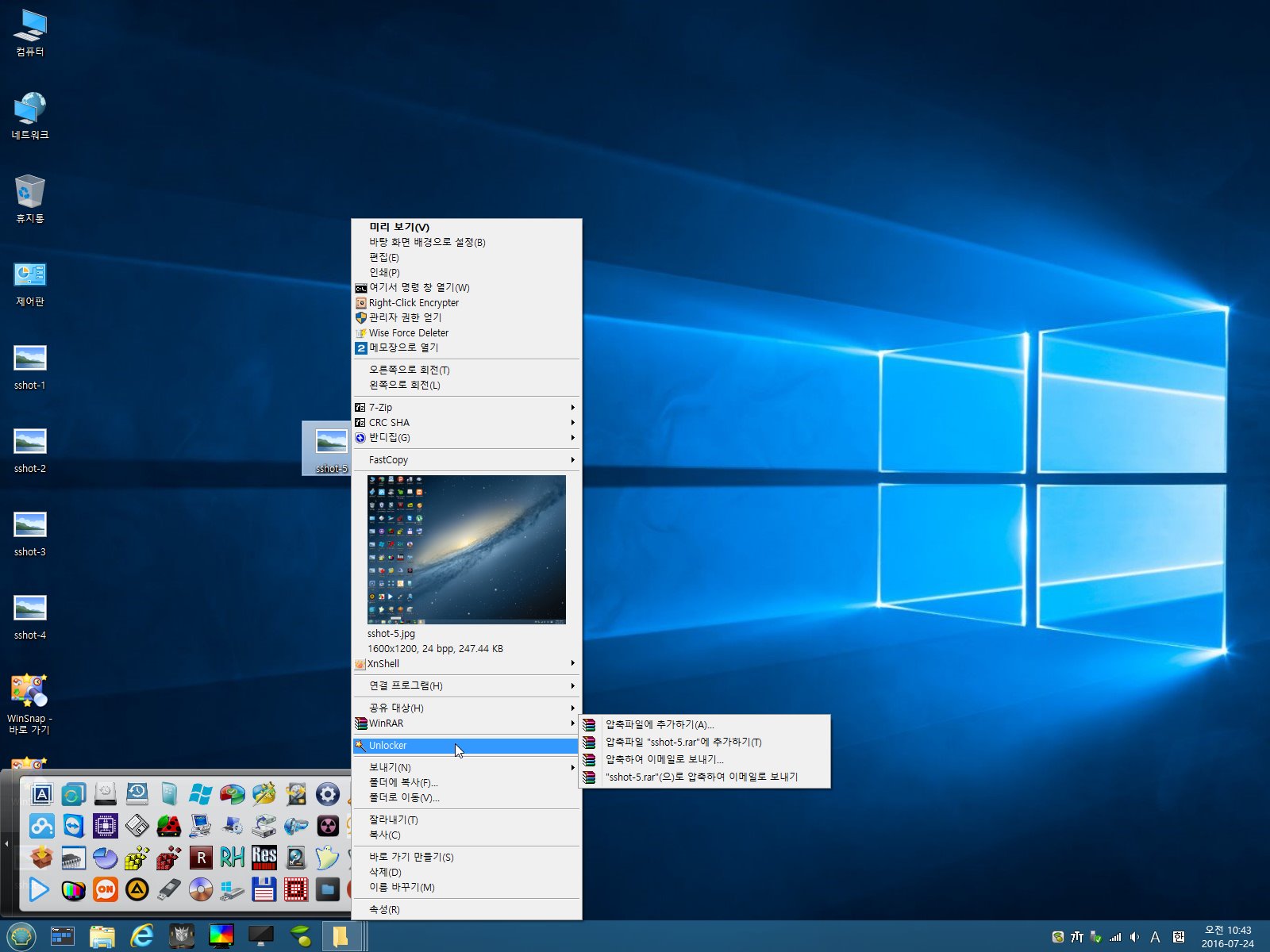Image resolution: width=1270 pixels, height=952 pixels.
Task: Open the File Explorer taskbar icon
Action: 102,936
